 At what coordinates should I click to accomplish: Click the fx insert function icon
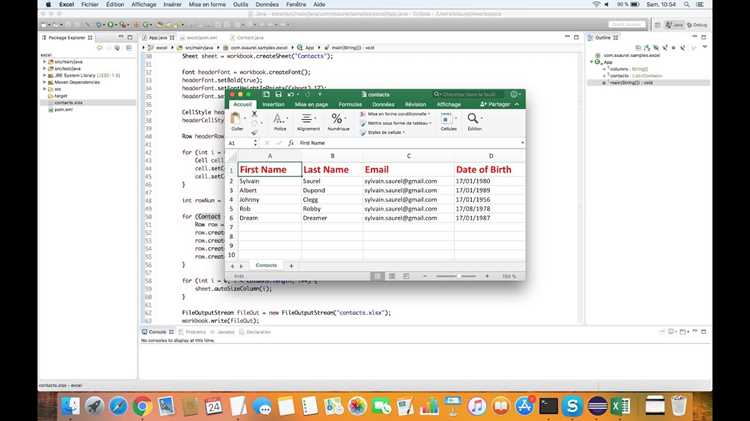coord(291,143)
